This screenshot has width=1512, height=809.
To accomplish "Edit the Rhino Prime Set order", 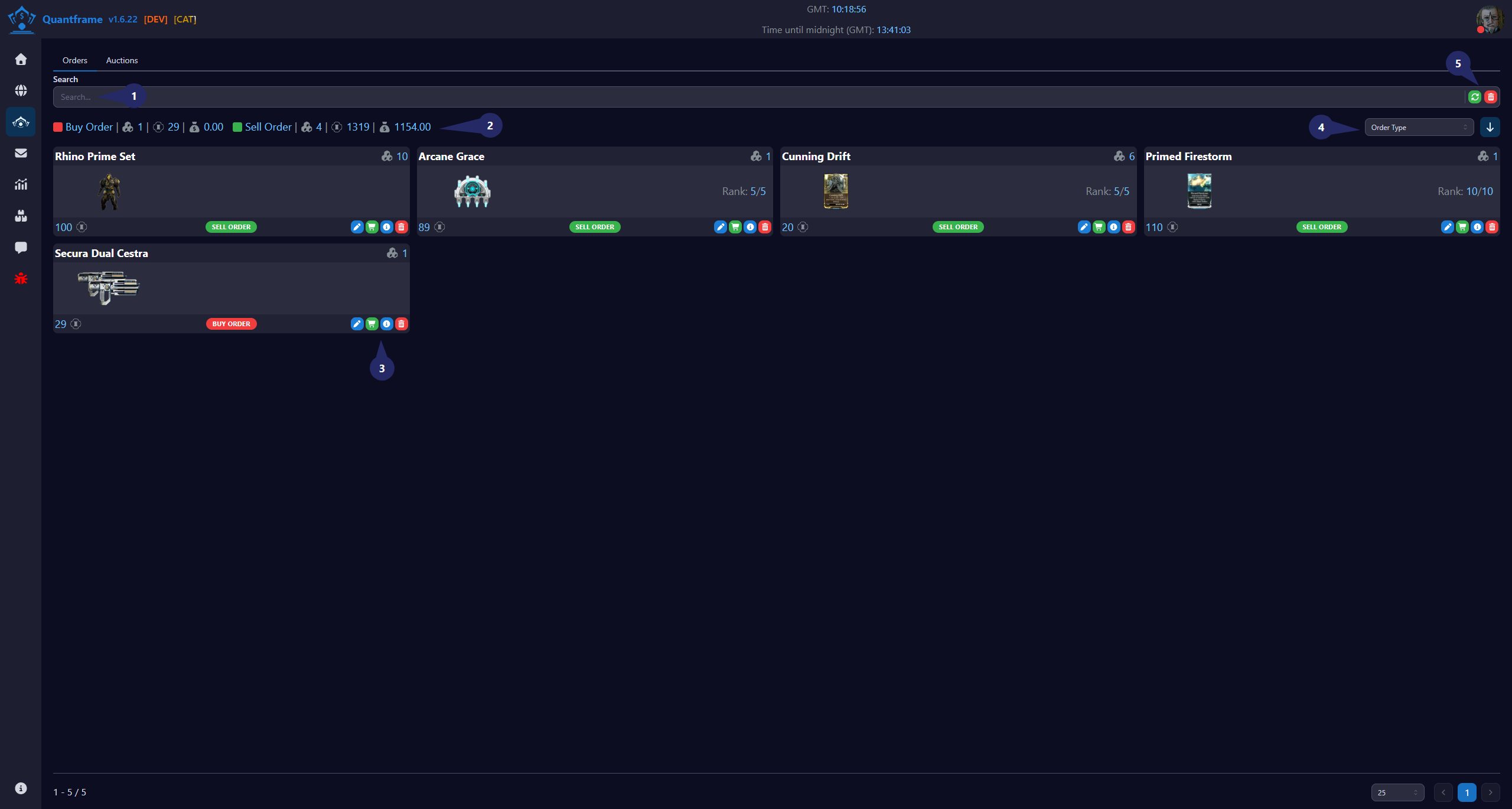I will click(x=357, y=227).
